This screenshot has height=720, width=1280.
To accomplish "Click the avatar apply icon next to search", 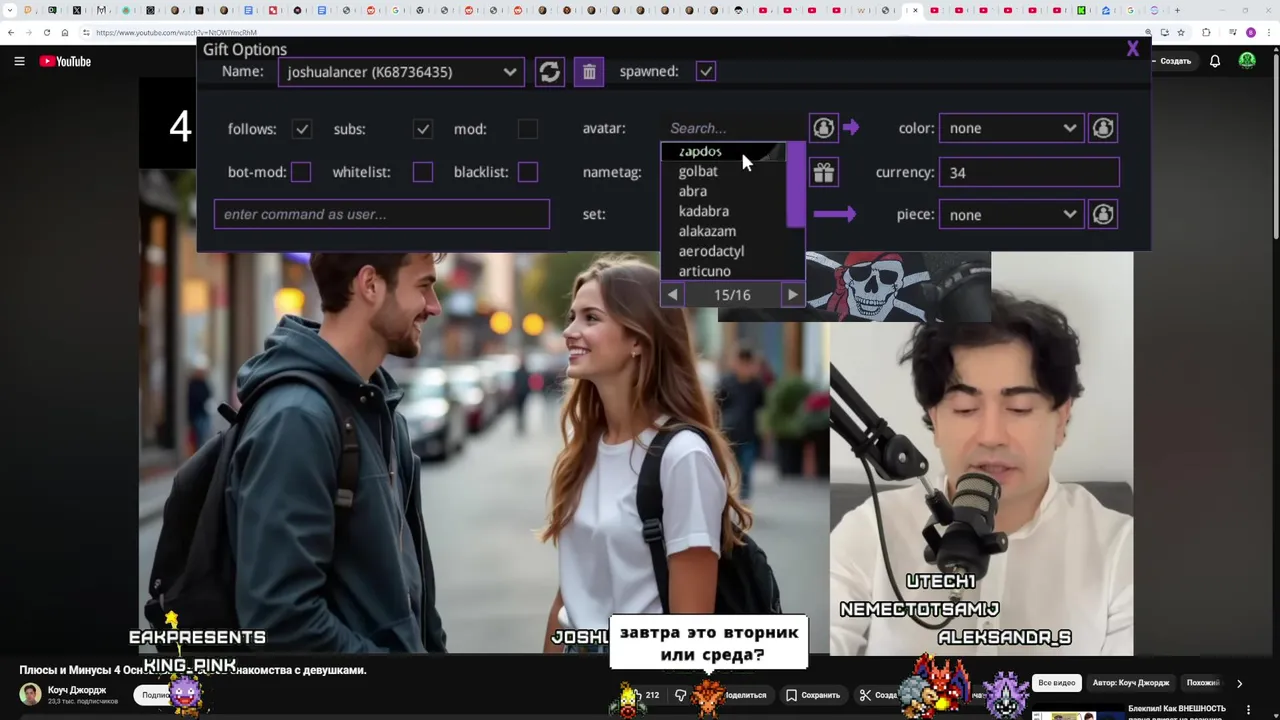I will (823, 128).
